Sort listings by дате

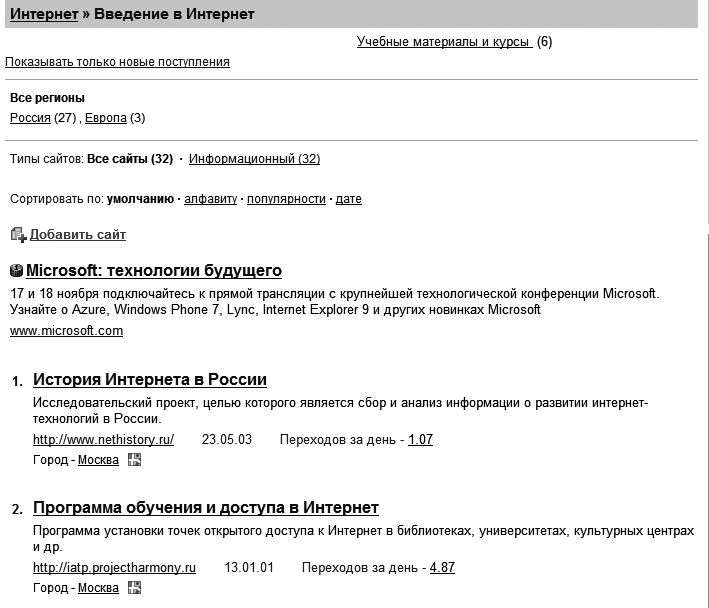[349, 199]
